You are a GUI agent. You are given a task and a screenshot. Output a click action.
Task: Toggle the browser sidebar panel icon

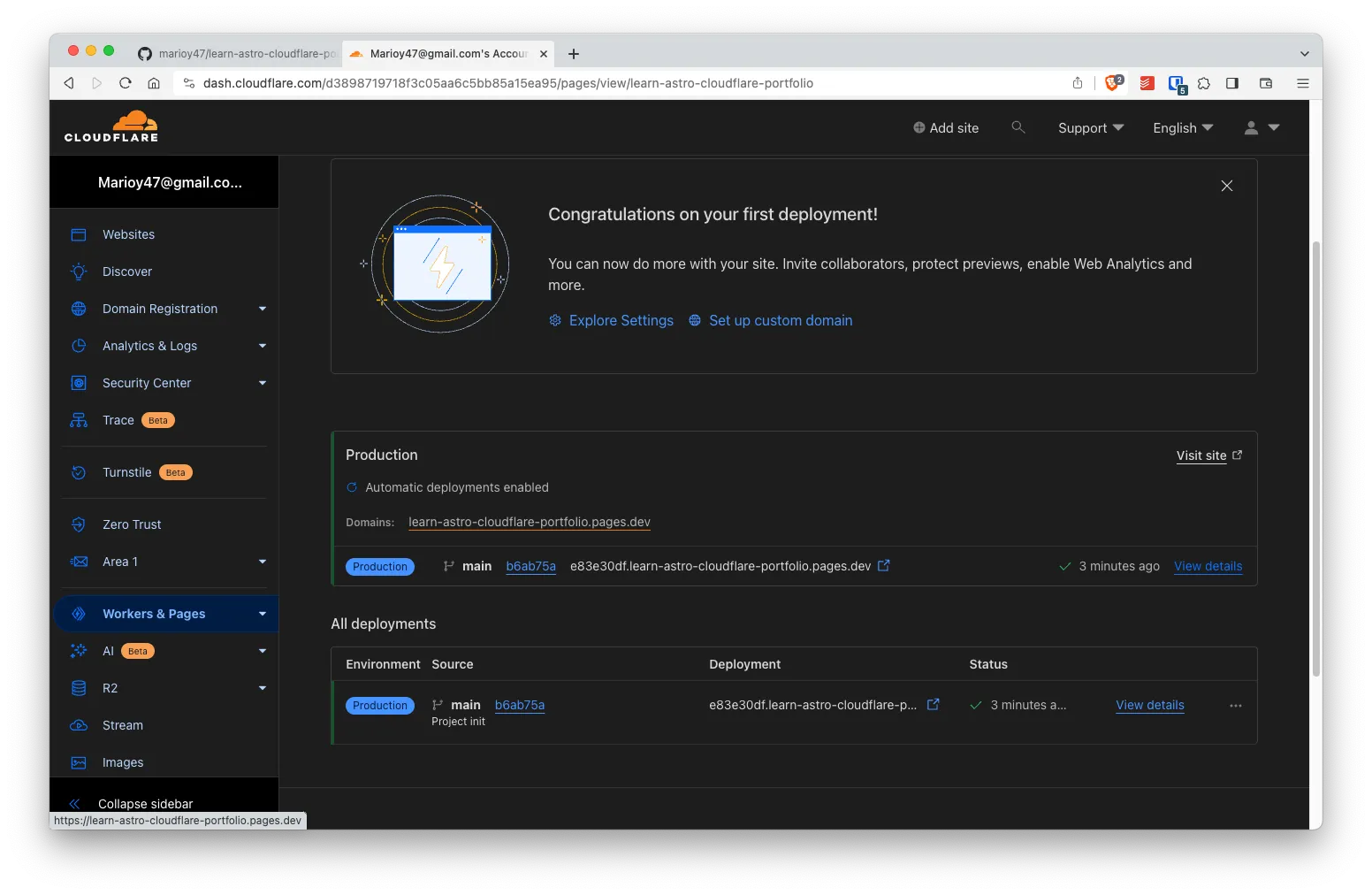pyautogui.click(x=1232, y=83)
